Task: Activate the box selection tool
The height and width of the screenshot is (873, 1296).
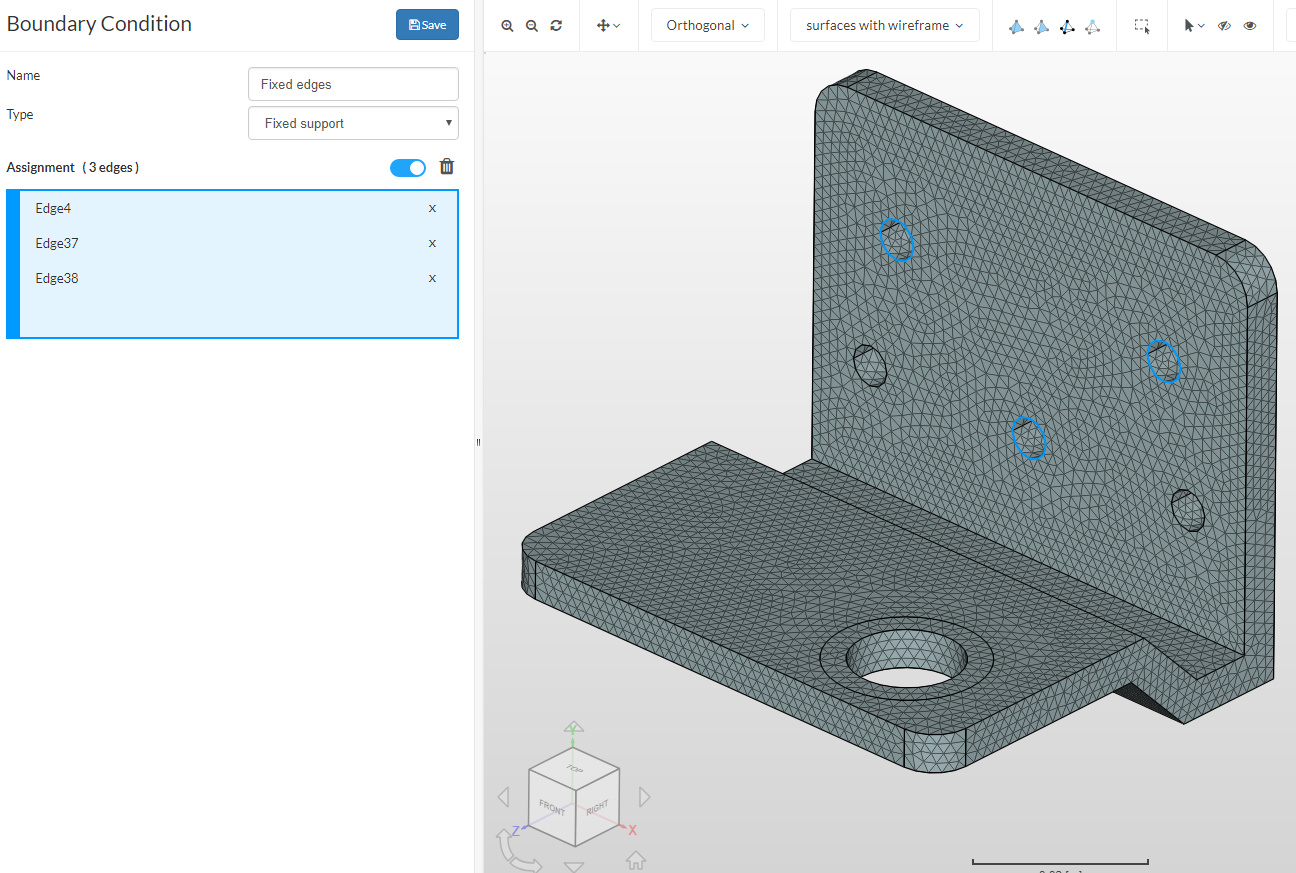Action: [1142, 25]
